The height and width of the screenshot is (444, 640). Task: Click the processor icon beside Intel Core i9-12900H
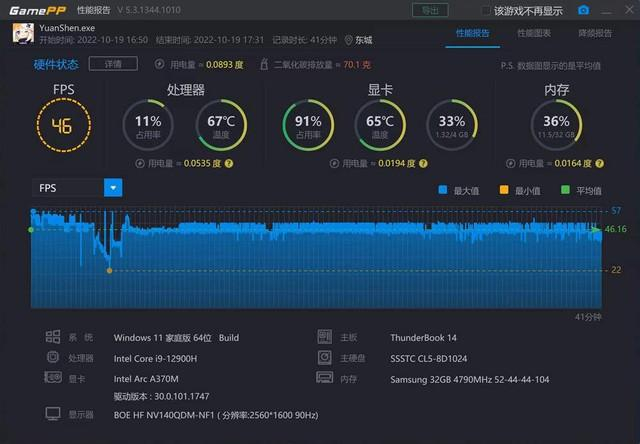53,357
